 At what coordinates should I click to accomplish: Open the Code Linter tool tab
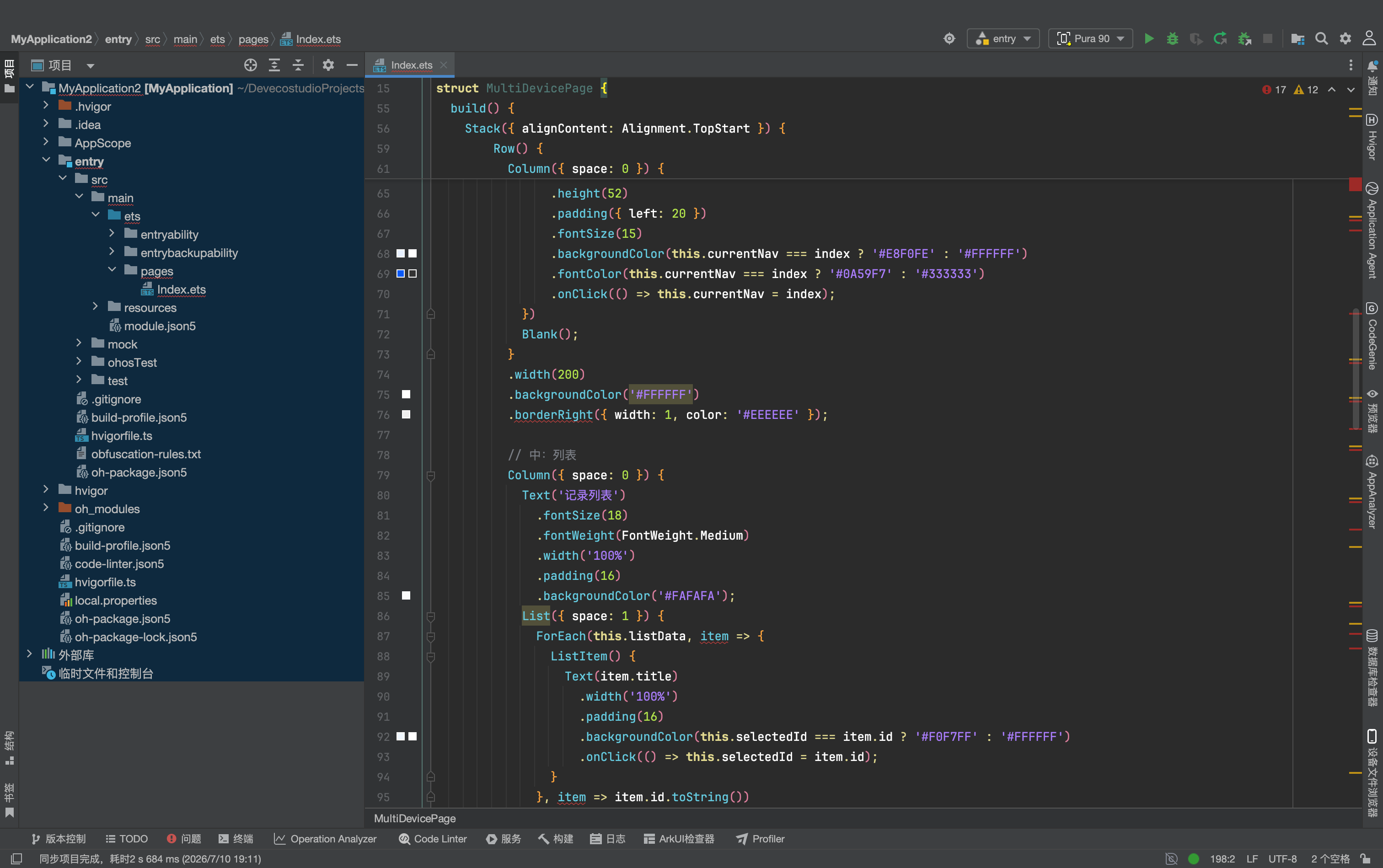[x=433, y=839]
